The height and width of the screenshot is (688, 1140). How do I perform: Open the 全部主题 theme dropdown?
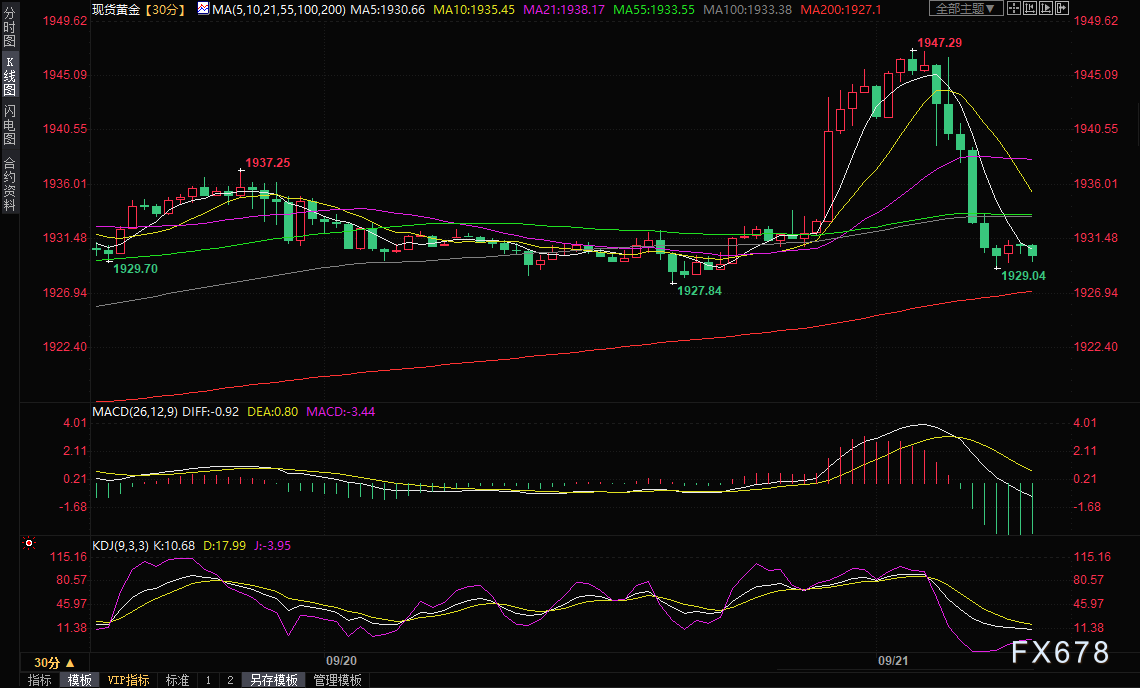[x=965, y=8]
